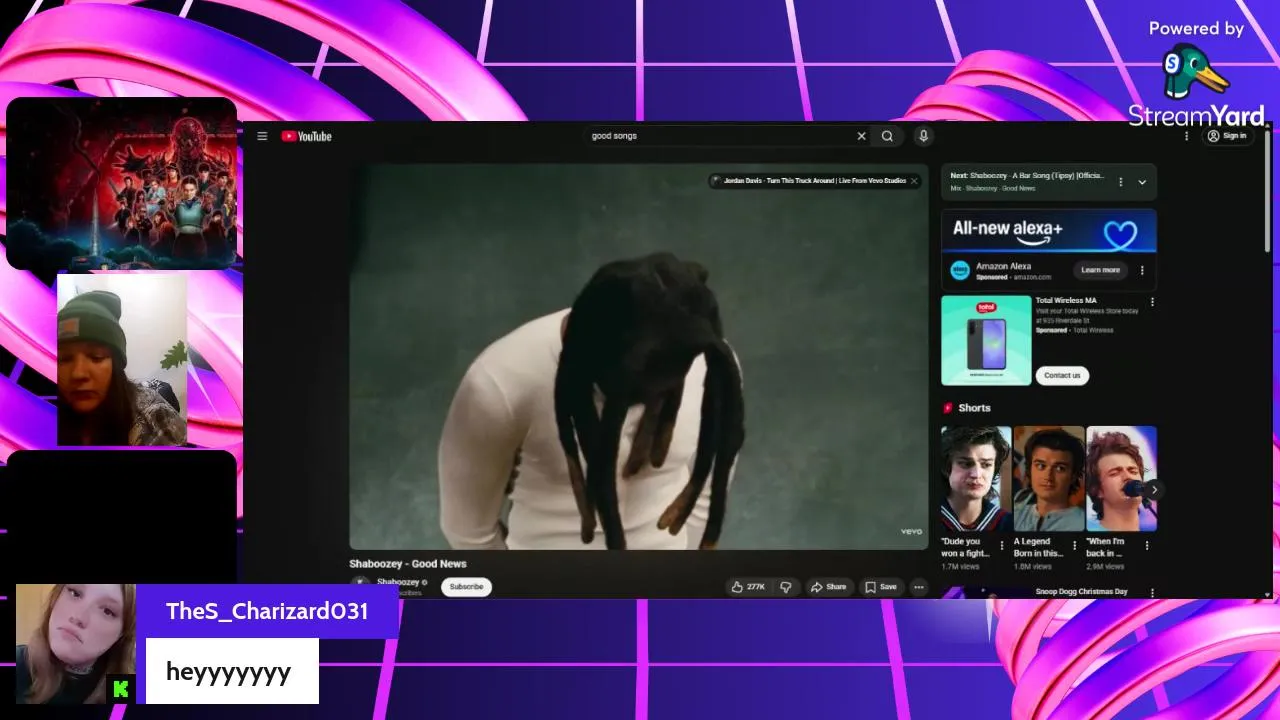Start voice search with the microphone
Viewport: 1280px width, 720px height.
click(923, 136)
